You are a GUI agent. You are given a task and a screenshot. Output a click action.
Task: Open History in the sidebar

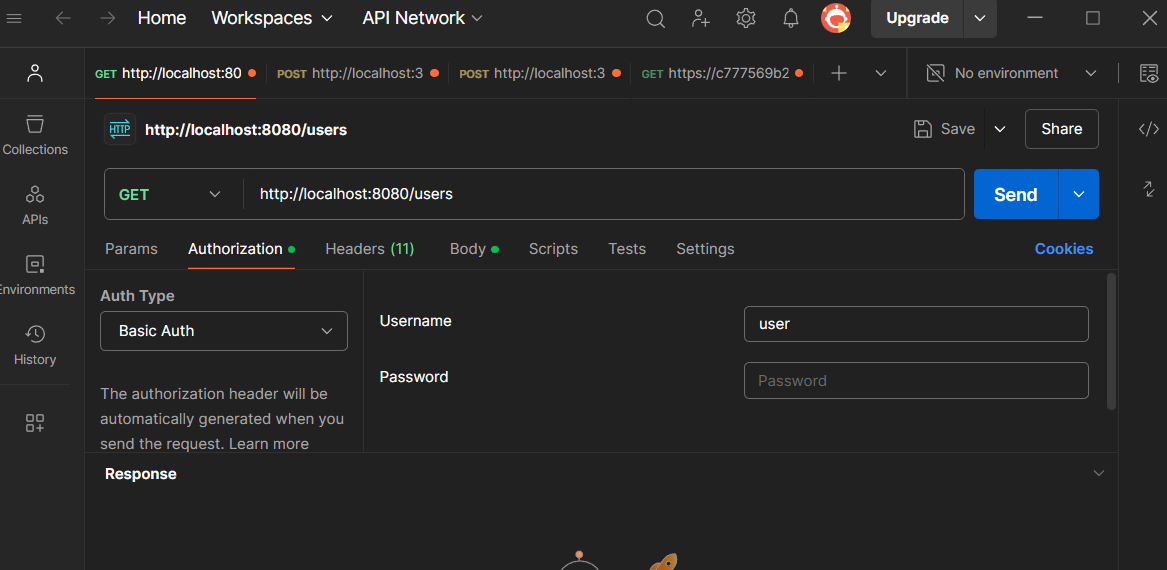coord(35,345)
